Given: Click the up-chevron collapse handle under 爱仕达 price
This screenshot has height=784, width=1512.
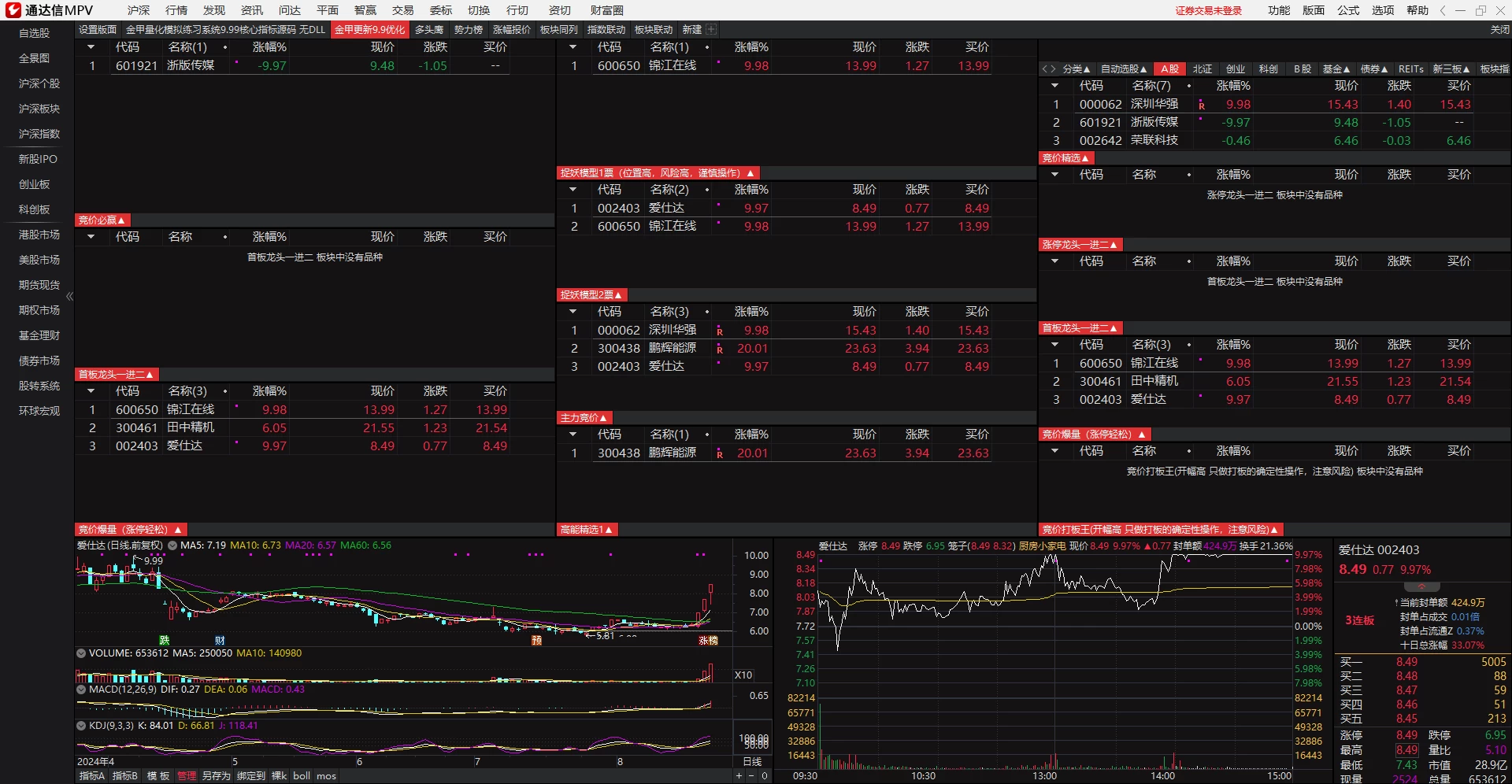Looking at the screenshot, I should (x=1421, y=587).
